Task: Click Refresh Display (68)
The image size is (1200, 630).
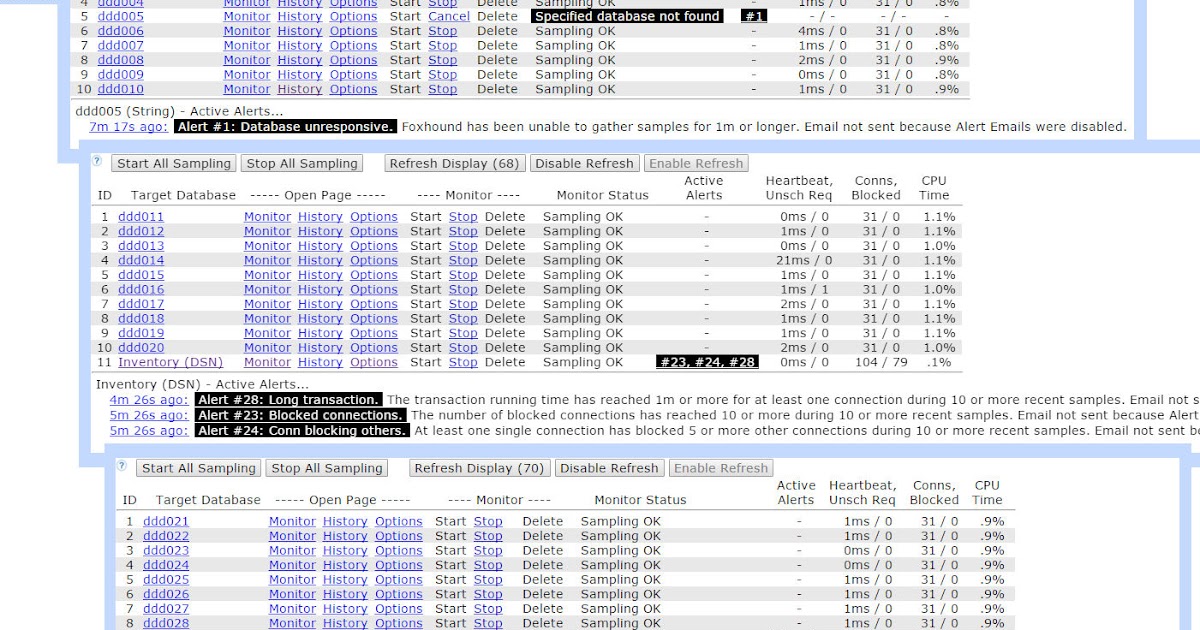Action: click(453, 163)
